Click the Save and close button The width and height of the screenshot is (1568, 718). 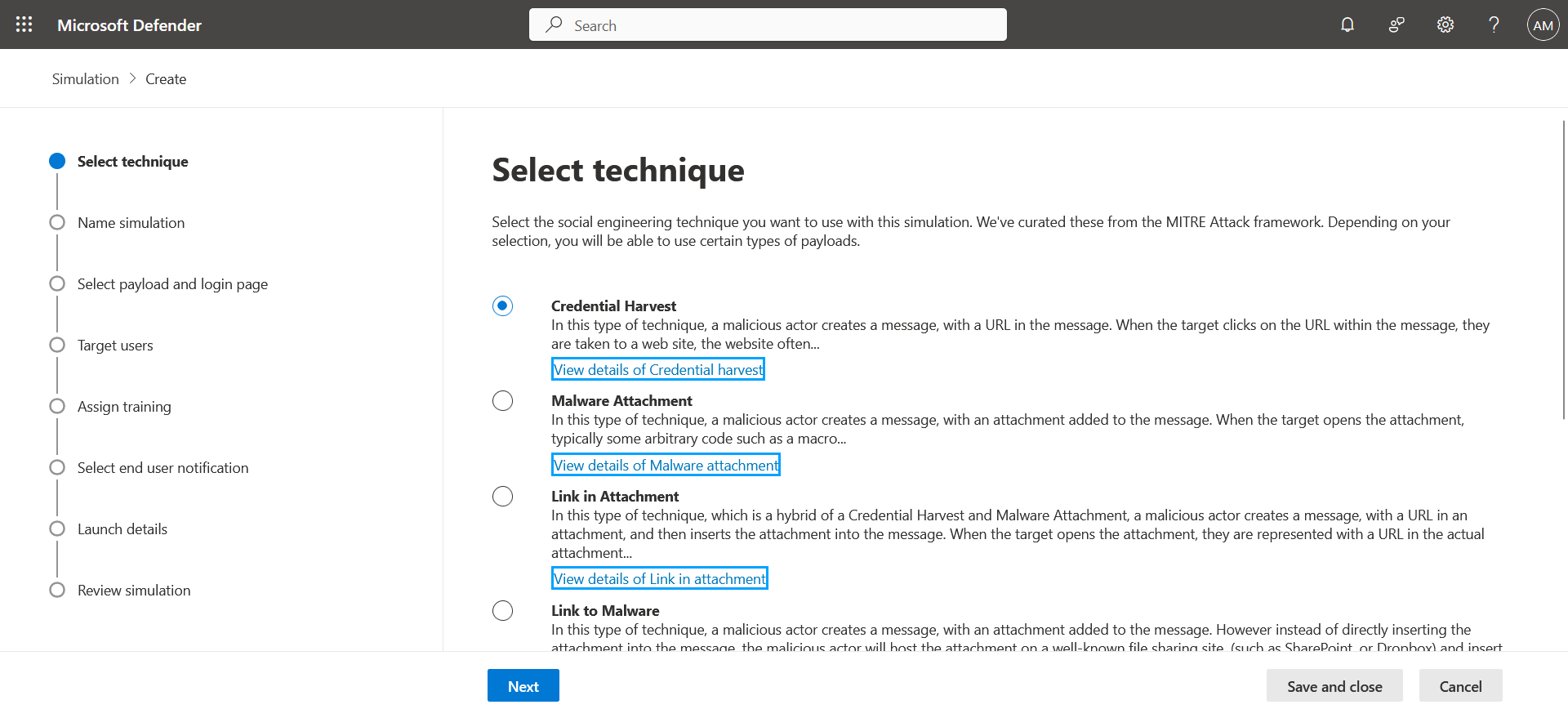pyautogui.click(x=1334, y=685)
